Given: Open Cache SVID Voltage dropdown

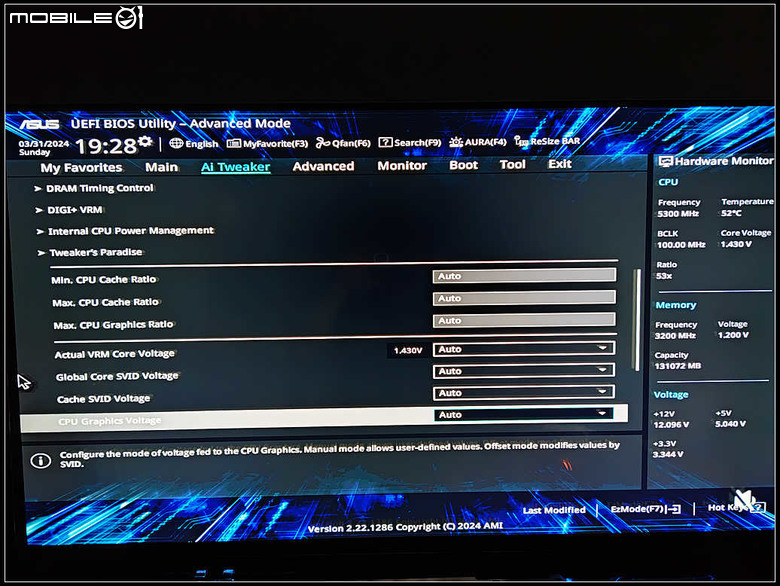Looking at the screenshot, I should [524, 393].
